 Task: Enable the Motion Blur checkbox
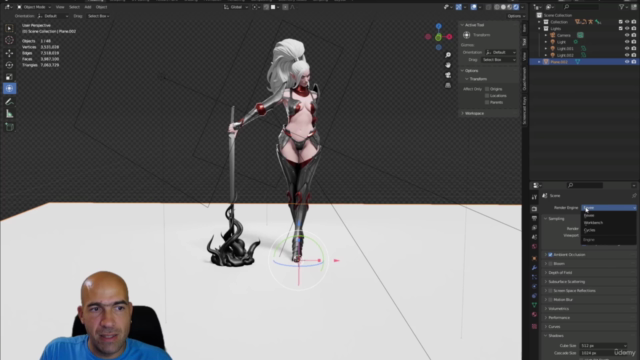[550, 300]
